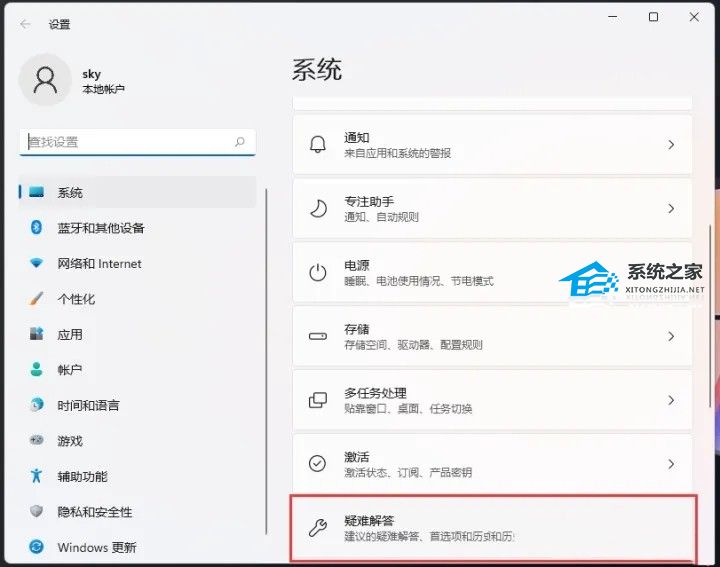This screenshot has height=567, width=720.
Task: Open 网络和 Internet in the sidebar
Action: pos(137,263)
